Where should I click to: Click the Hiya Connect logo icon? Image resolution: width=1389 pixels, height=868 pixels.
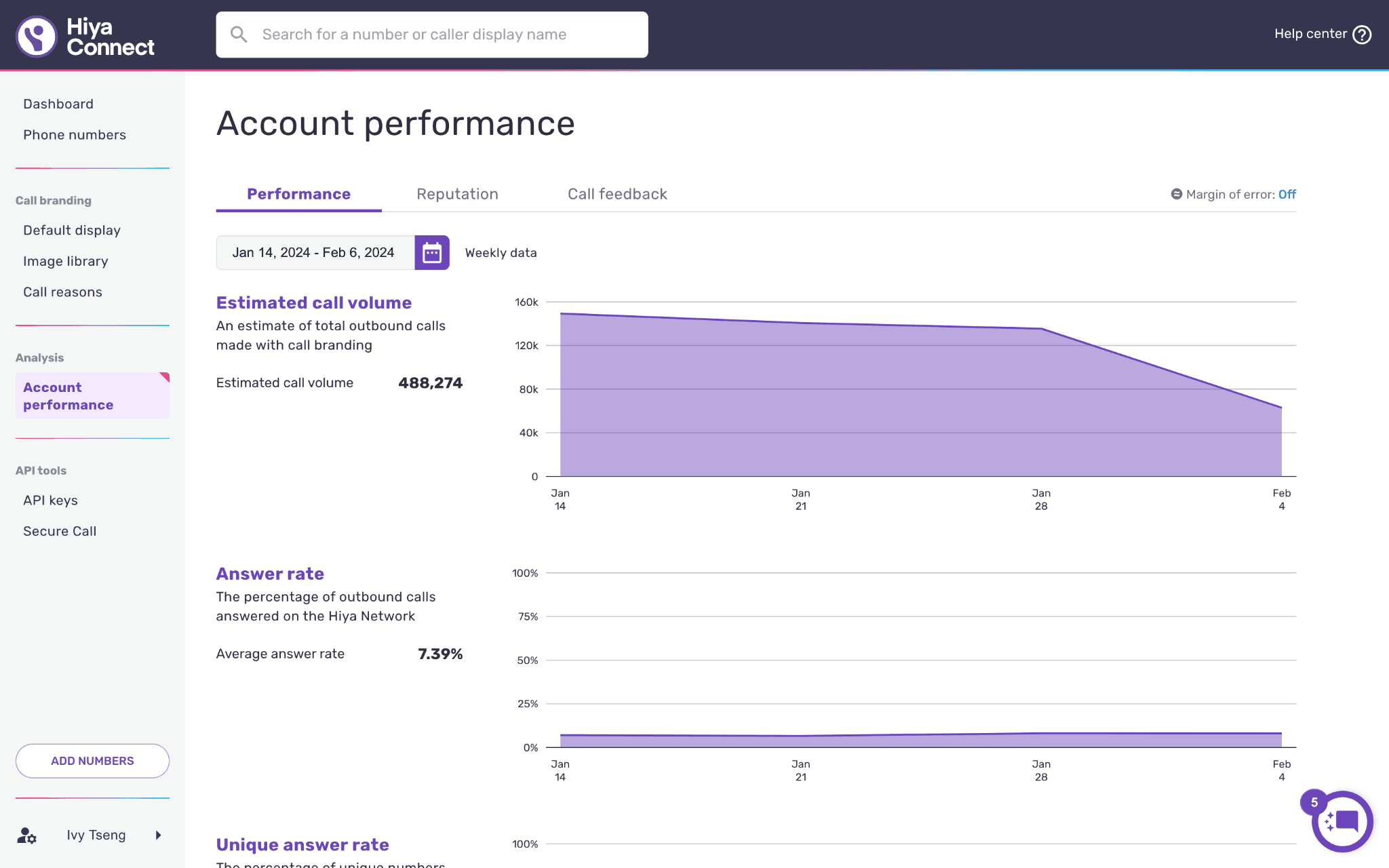point(37,36)
